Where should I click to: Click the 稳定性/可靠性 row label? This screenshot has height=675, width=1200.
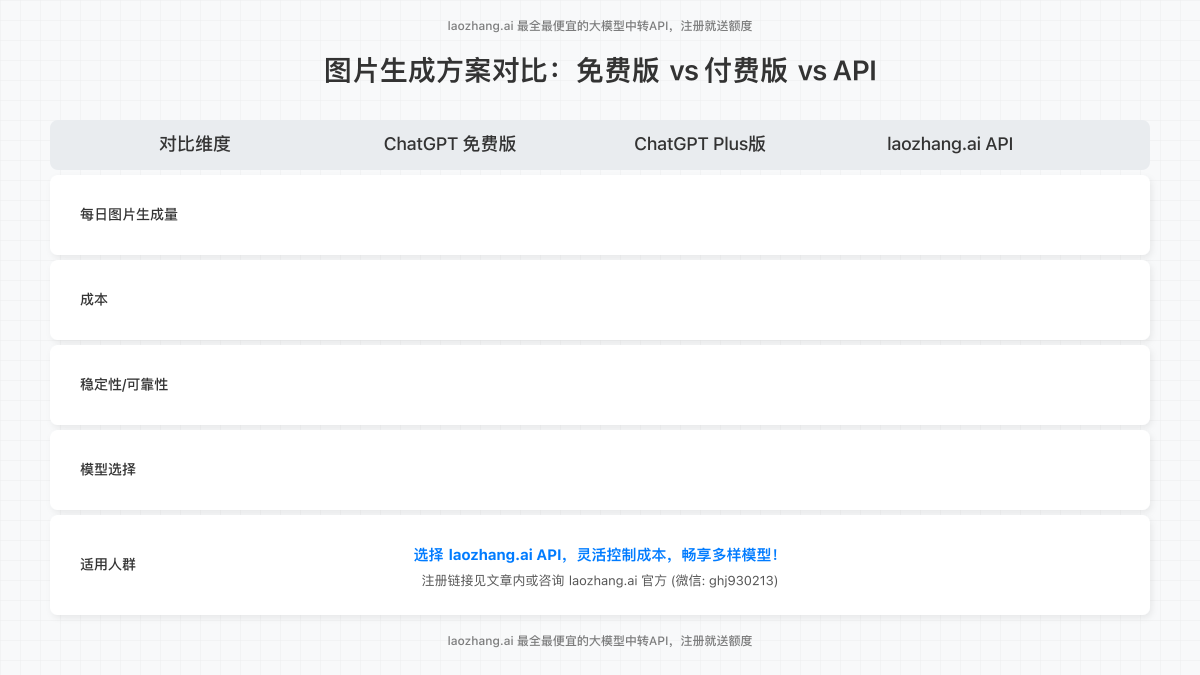click(124, 384)
